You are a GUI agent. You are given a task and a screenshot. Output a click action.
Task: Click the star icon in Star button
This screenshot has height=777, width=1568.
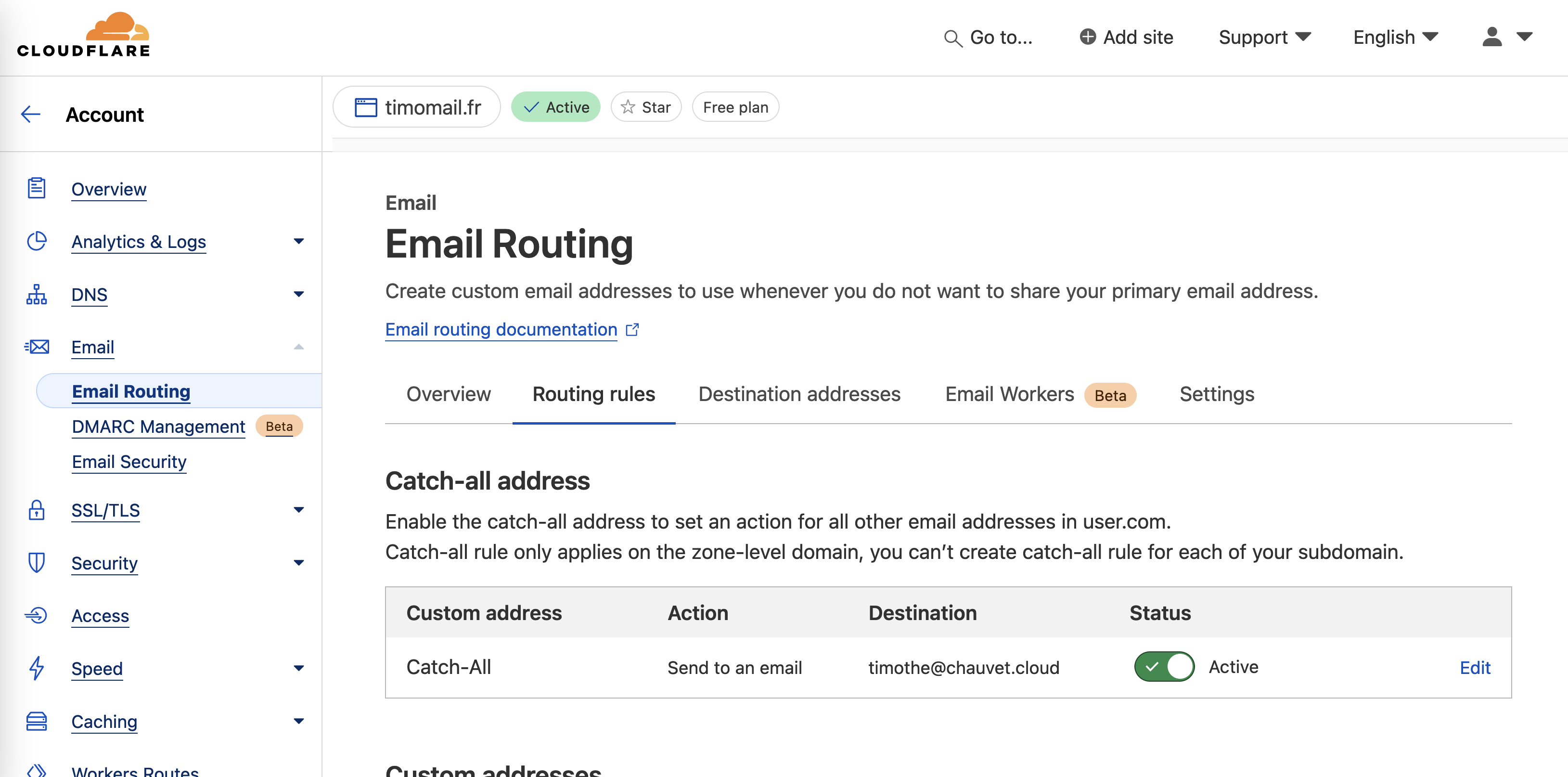[628, 107]
